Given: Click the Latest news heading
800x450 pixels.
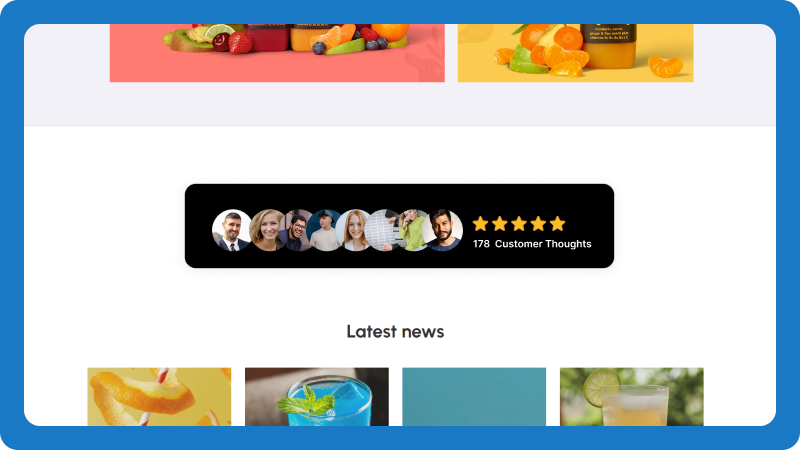Looking at the screenshot, I should 395,332.
